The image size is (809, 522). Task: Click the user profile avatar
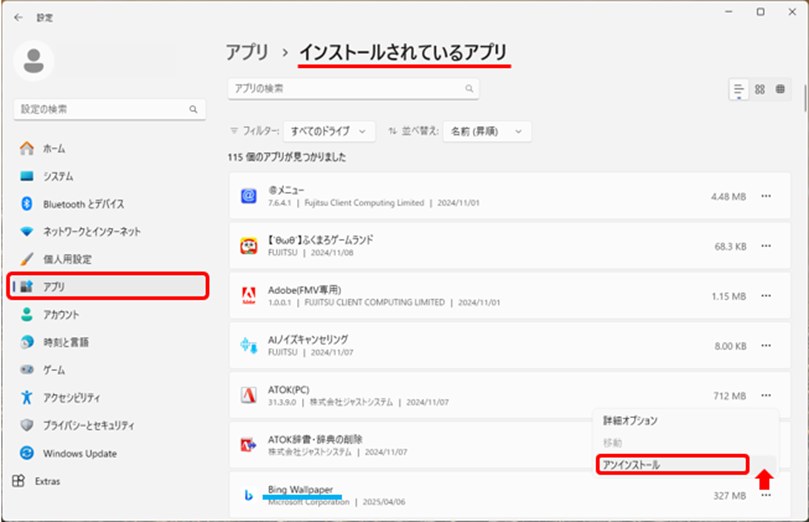[x=34, y=61]
